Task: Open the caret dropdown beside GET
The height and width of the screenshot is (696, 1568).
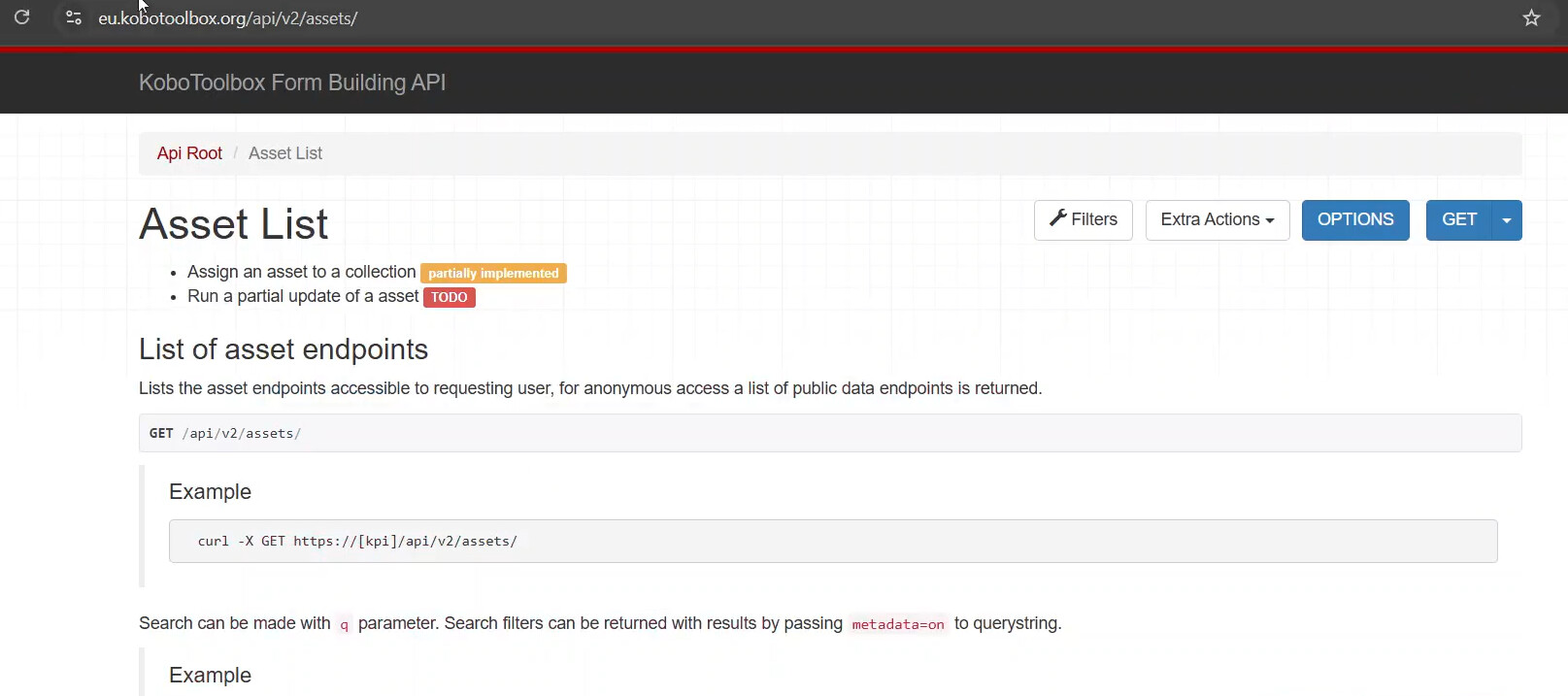Action: pos(1507,220)
